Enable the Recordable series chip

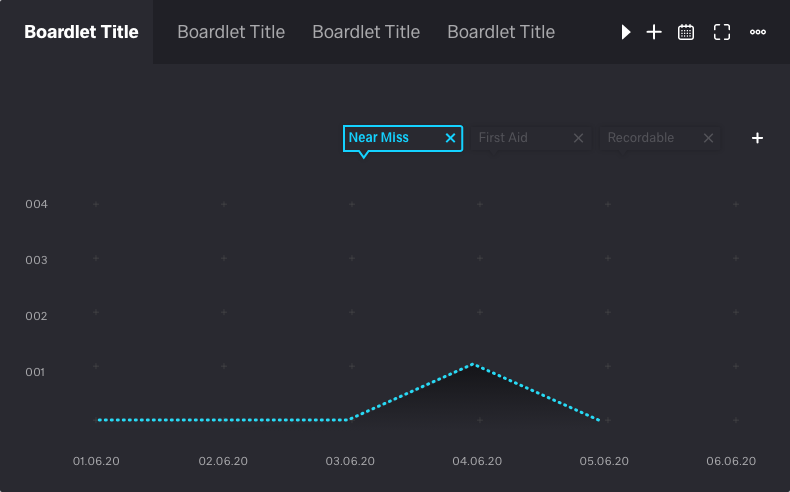(645, 138)
